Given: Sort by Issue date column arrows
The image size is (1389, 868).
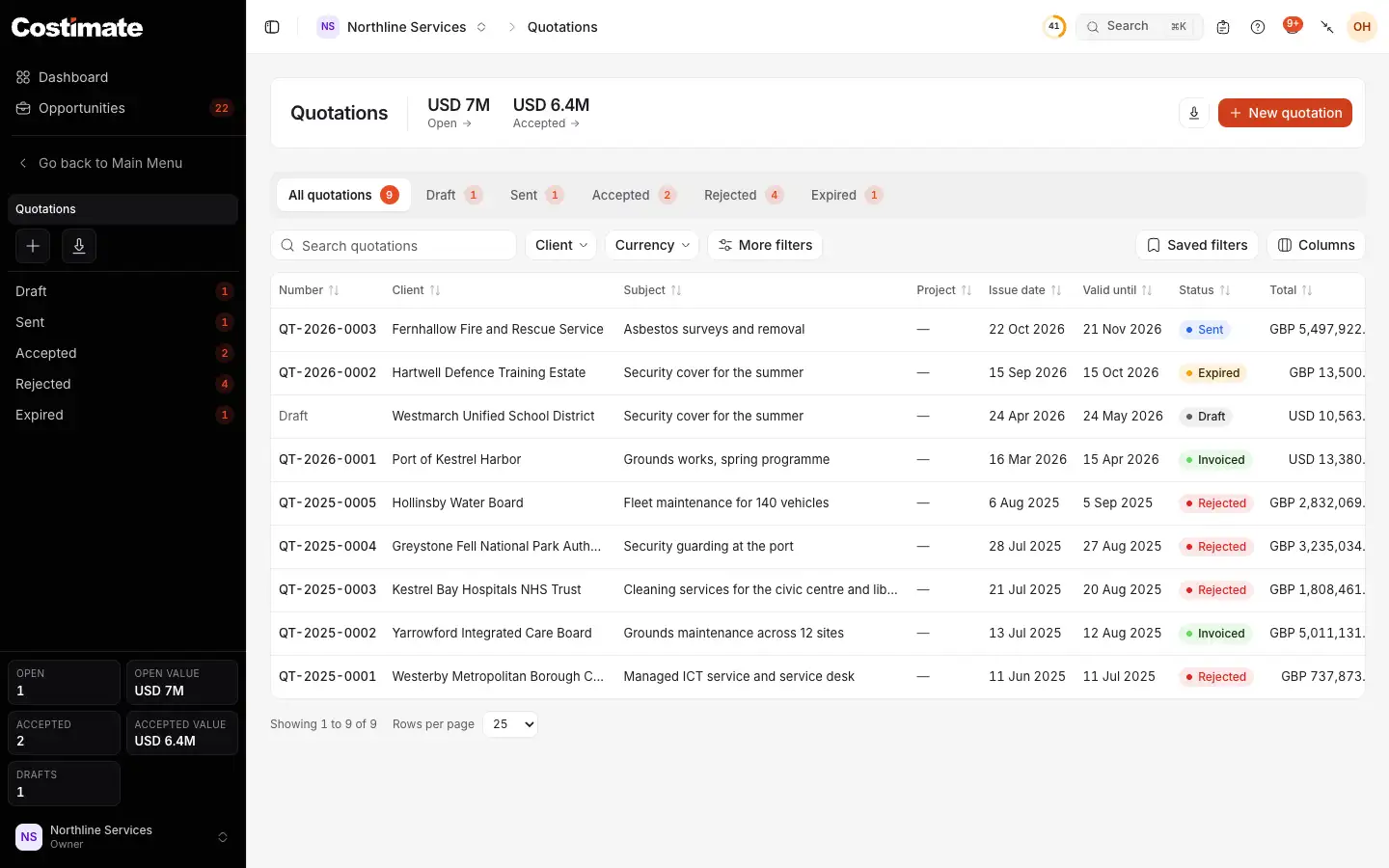Looking at the screenshot, I should pyautogui.click(x=1056, y=290).
